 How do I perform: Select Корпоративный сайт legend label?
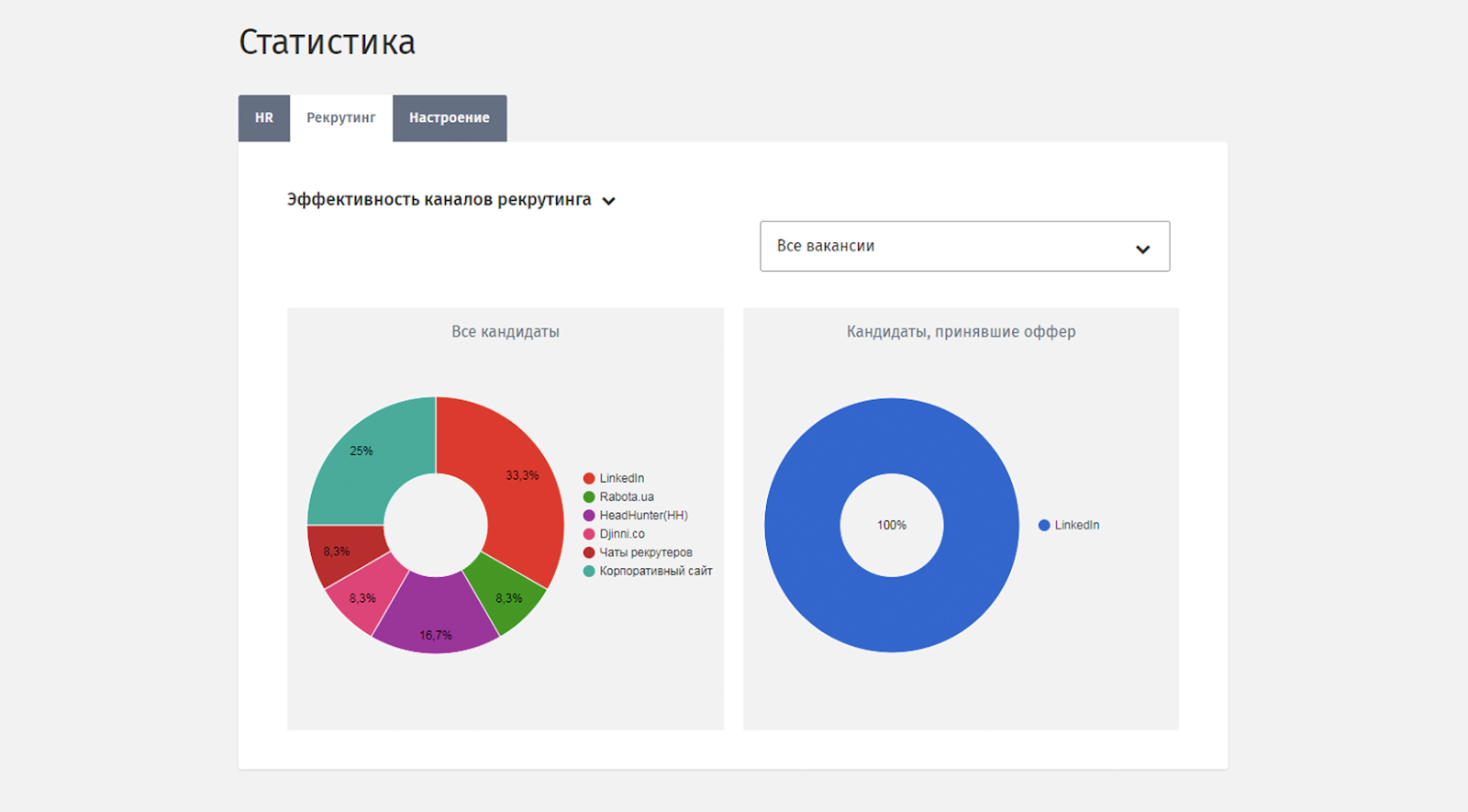(656, 571)
